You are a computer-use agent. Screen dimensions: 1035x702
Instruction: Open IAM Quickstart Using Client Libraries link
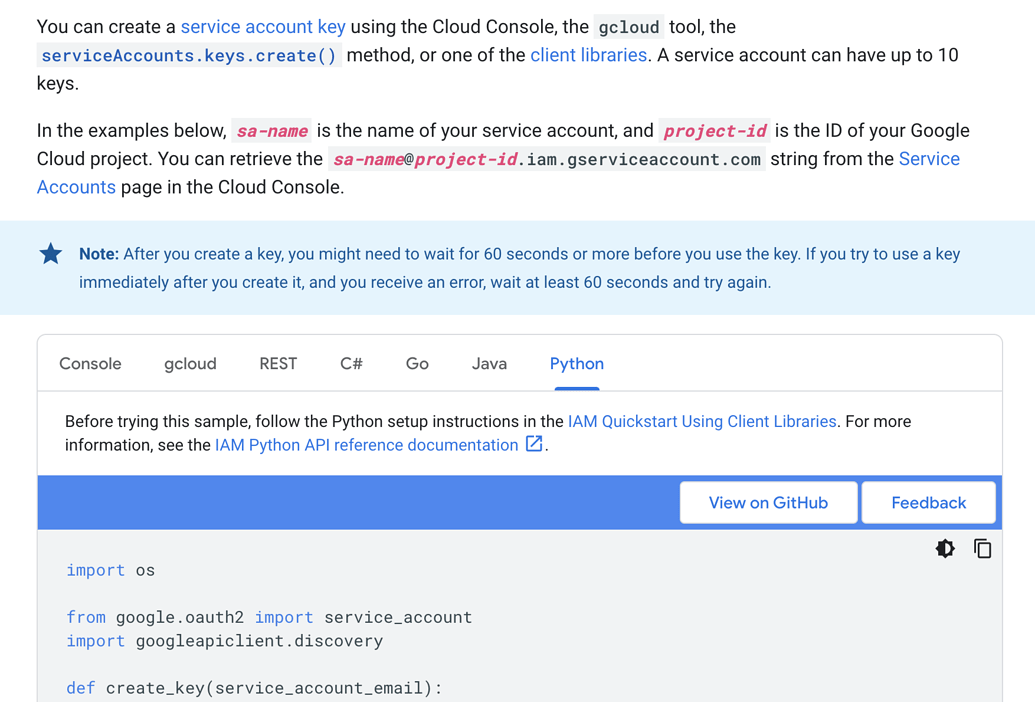click(x=702, y=421)
